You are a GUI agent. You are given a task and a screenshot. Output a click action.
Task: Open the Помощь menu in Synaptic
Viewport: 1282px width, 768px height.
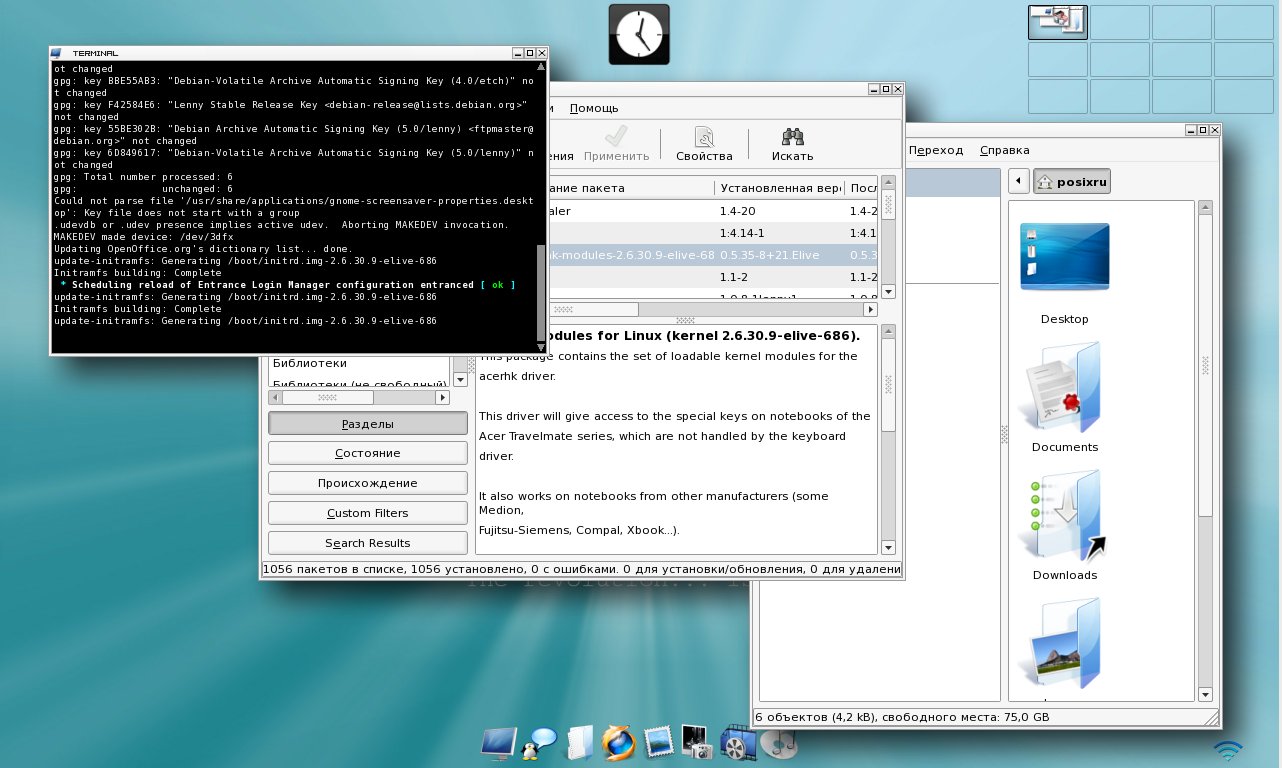tap(594, 108)
